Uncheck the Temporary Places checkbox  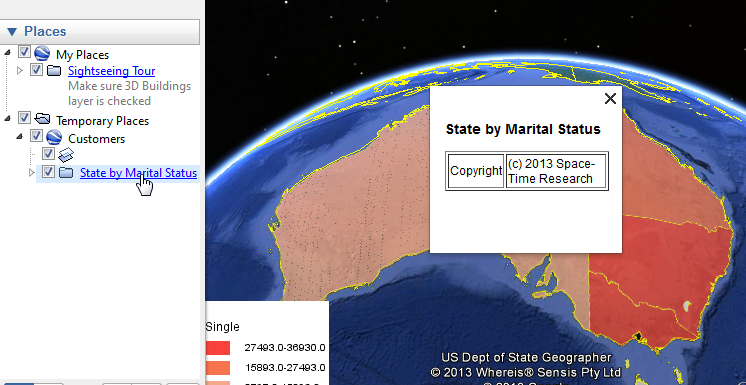pos(24,117)
